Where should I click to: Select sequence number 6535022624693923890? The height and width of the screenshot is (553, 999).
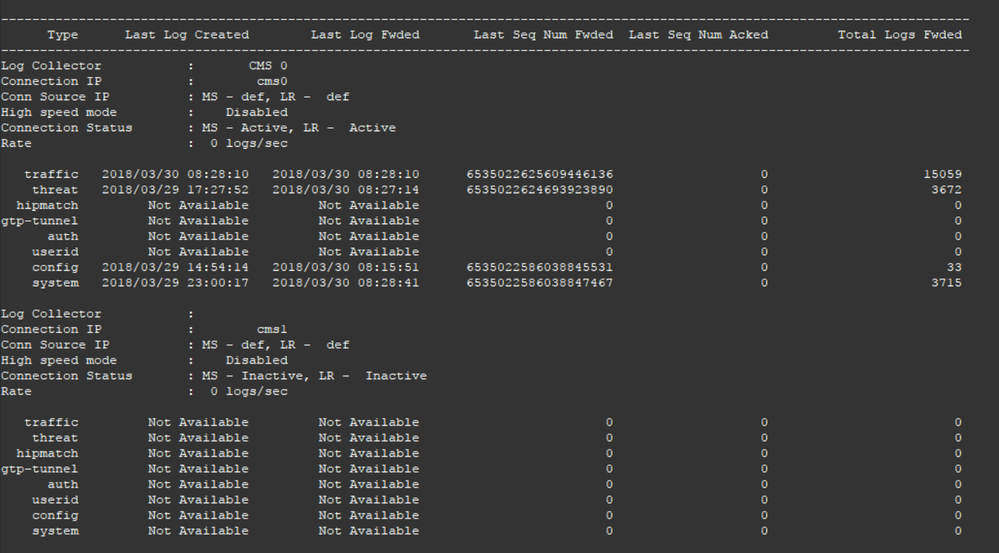click(539, 190)
